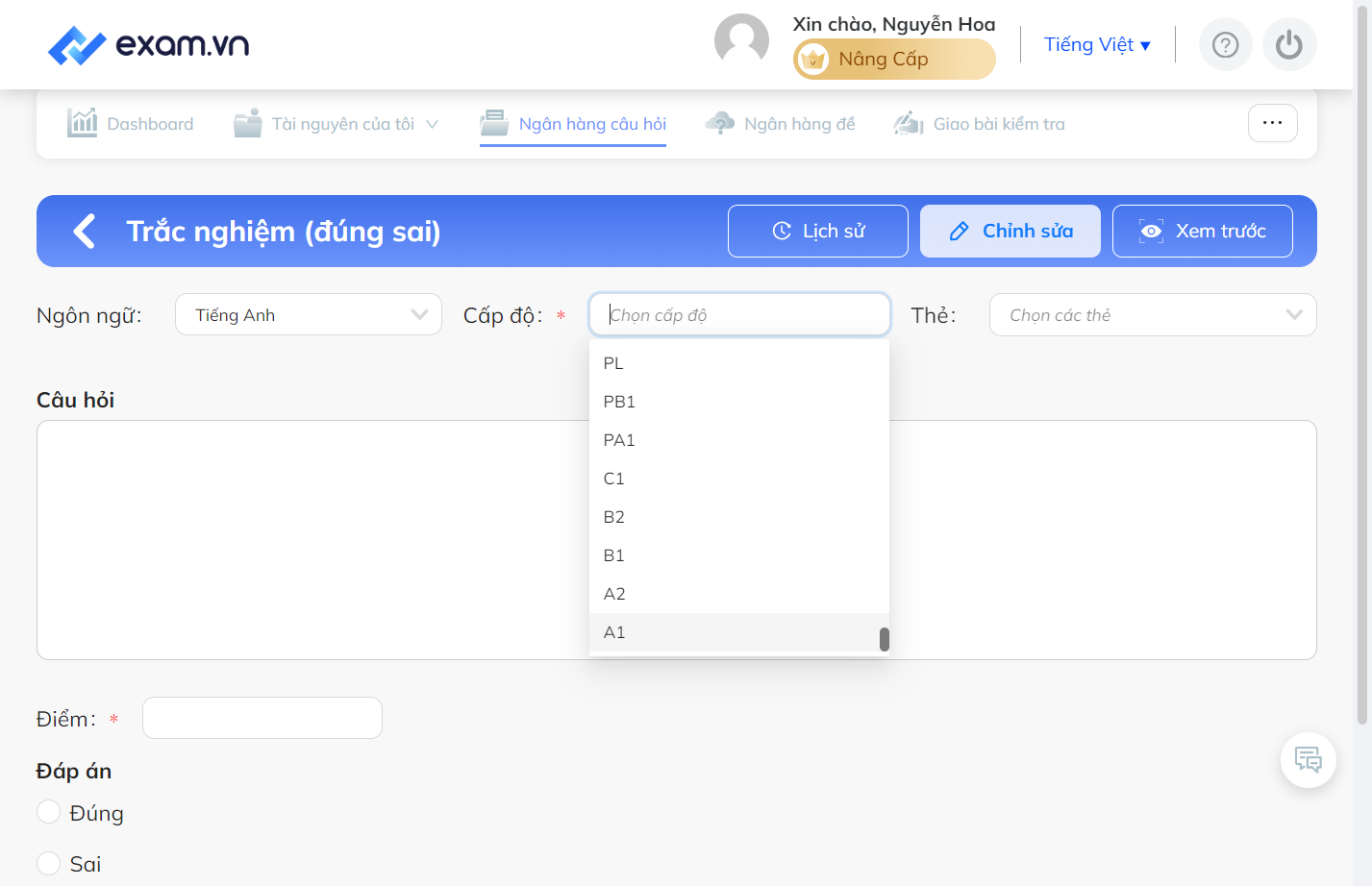Open the Chọn các thẻ tags dropdown
This screenshot has height=886, width=1372.
coord(1153,314)
